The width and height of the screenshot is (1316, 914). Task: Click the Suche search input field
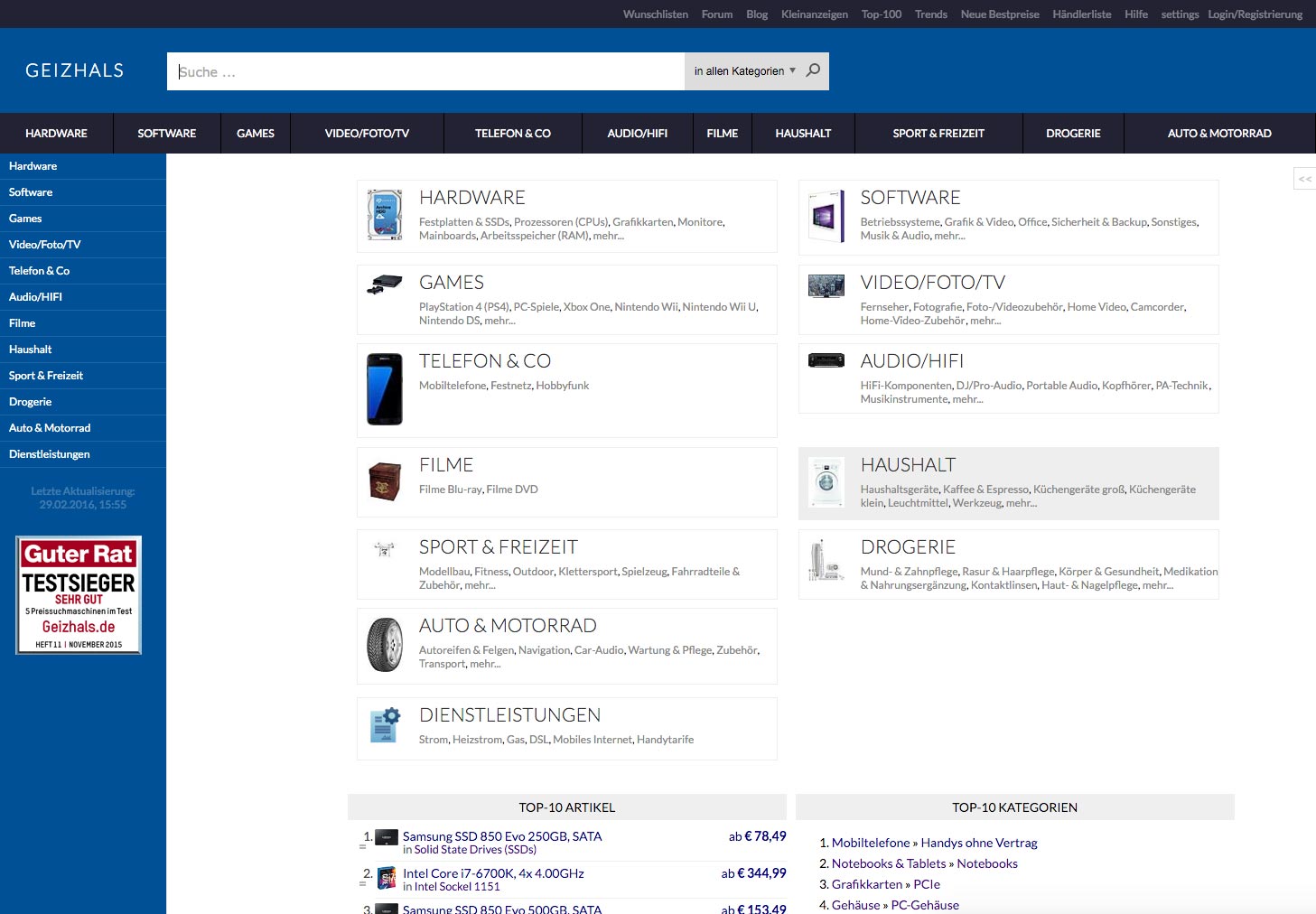(x=425, y=71)
